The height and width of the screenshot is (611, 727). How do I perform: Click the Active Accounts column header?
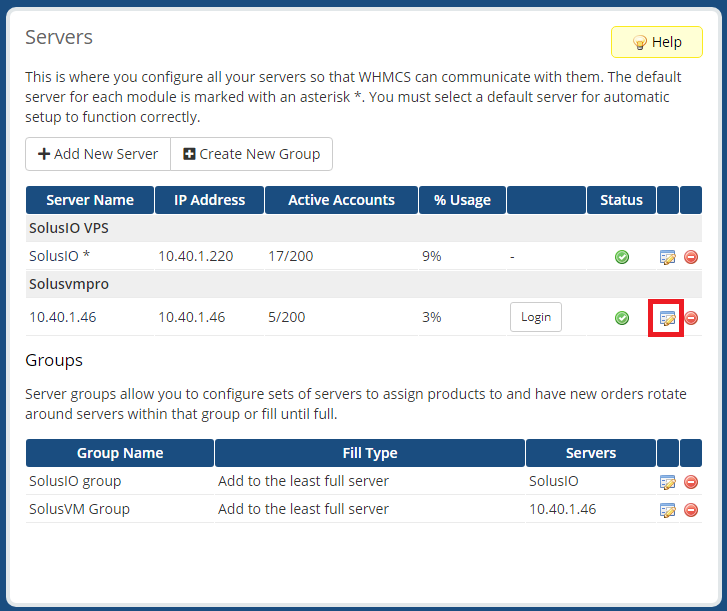(x=341, y=200)
